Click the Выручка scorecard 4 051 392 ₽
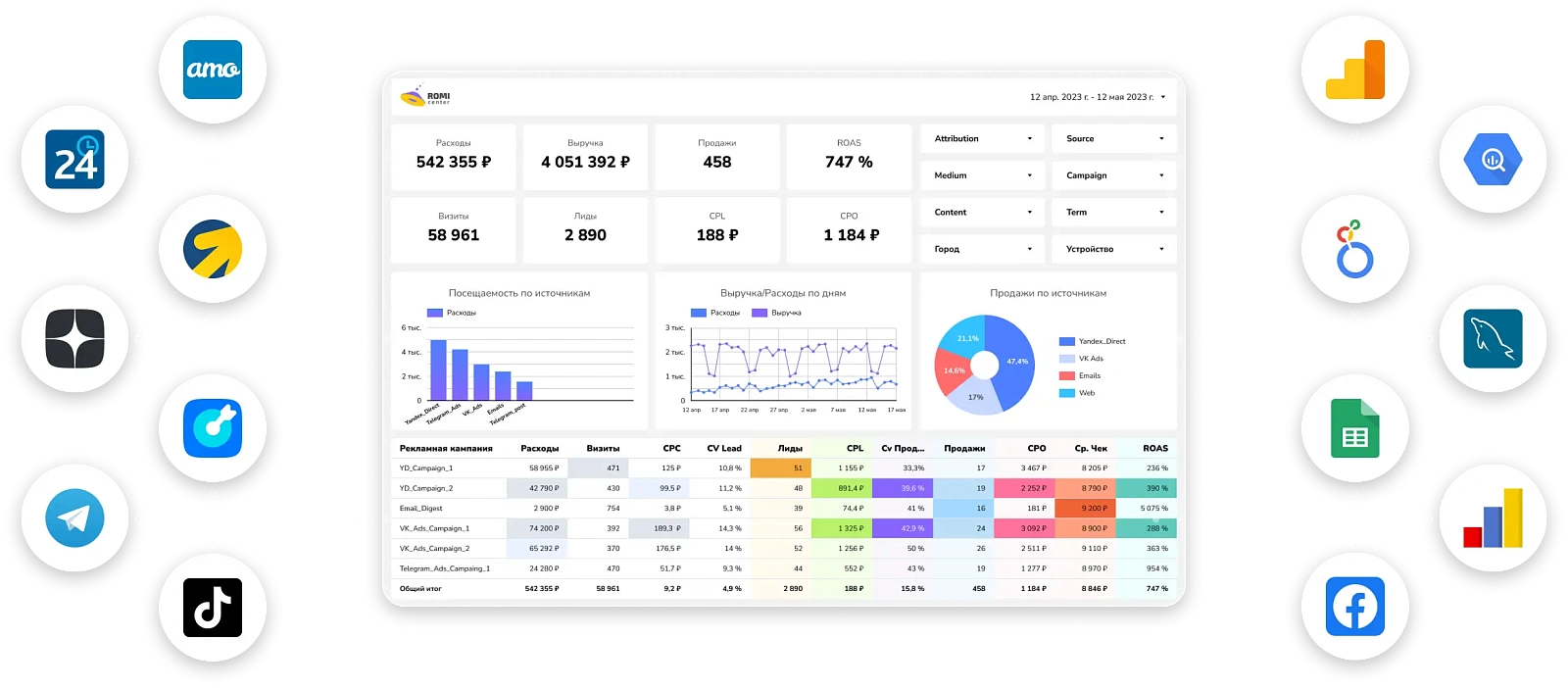 (585, 157)
